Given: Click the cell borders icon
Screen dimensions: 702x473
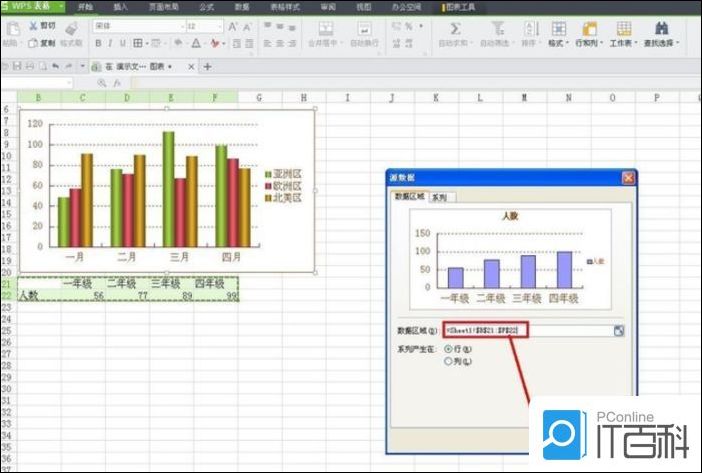Looking at the screenshot, I should pyautogui.click(x=138, y=43).
